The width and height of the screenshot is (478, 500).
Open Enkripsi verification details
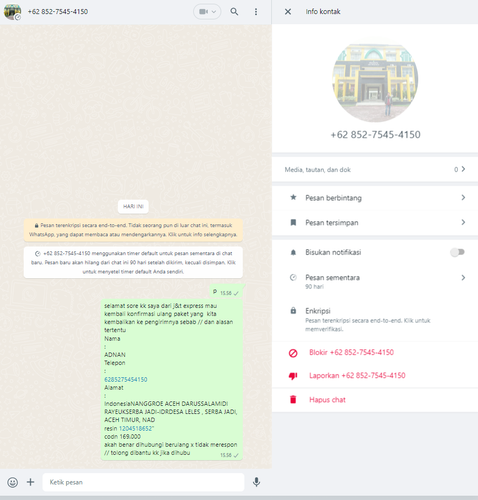tap(375, 320)
